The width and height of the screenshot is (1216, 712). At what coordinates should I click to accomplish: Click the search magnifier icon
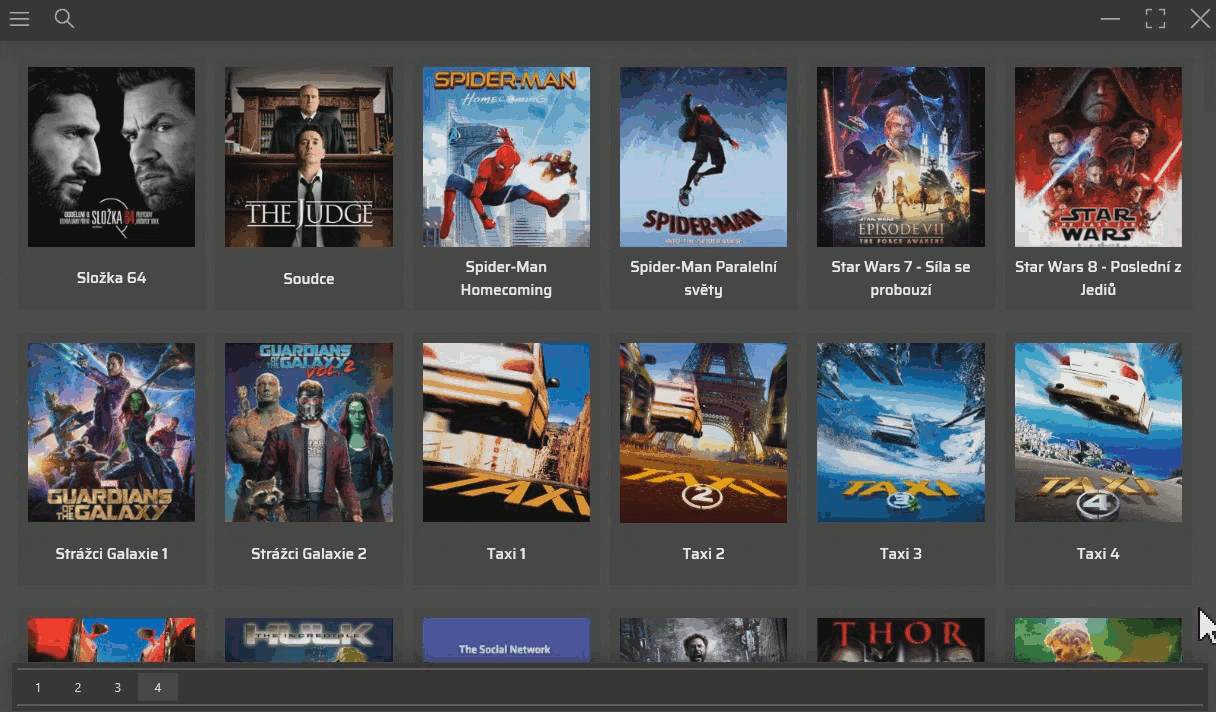pos(64,19)
